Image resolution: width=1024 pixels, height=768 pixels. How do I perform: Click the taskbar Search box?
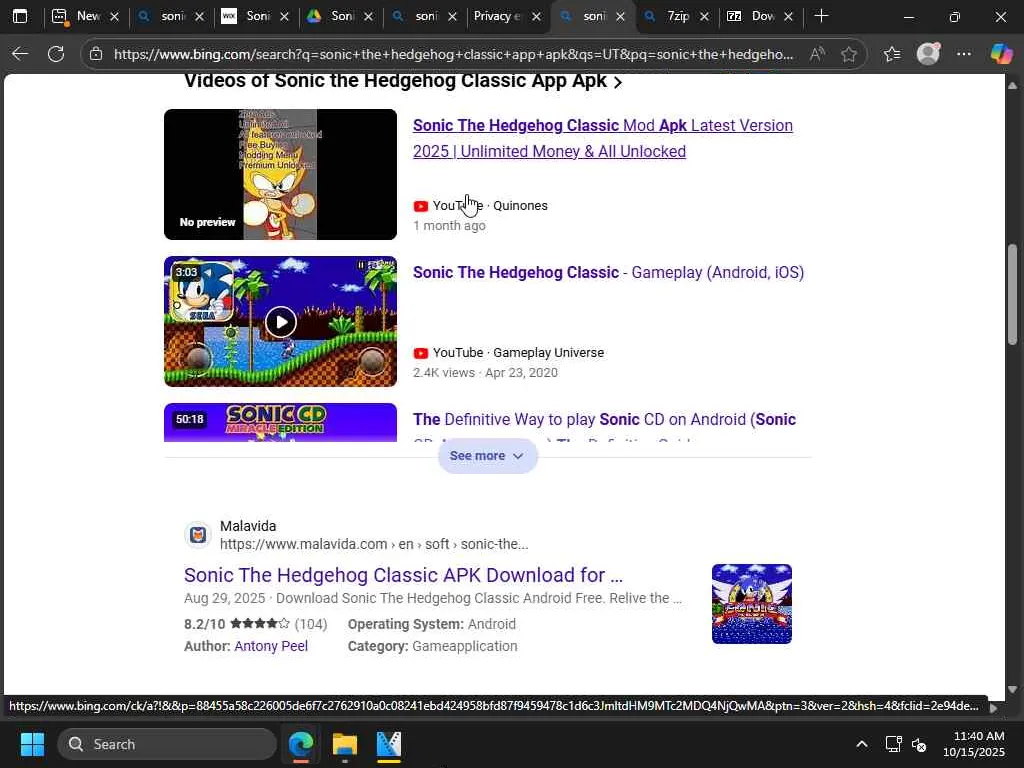[167, 744]
